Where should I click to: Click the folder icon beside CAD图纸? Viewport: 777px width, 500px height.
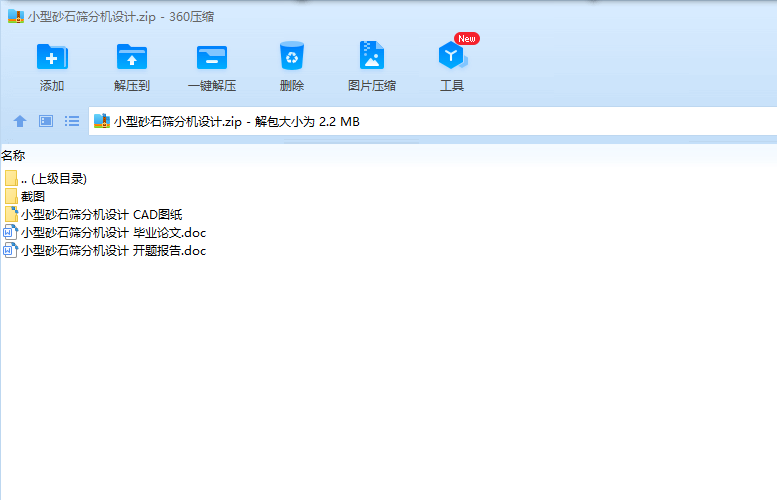[x=11, y=215]
